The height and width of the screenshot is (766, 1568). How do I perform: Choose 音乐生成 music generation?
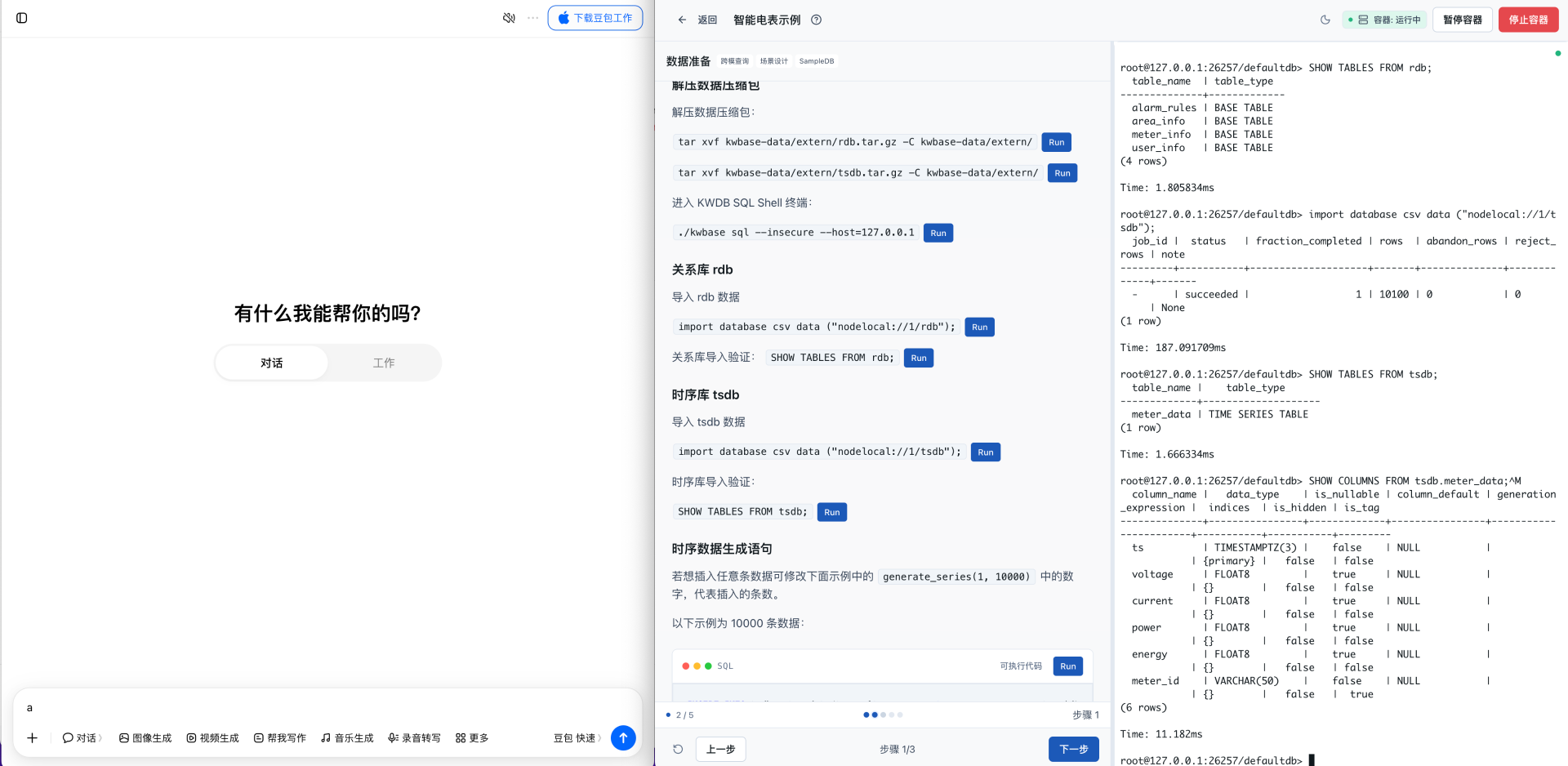point(347,738)
